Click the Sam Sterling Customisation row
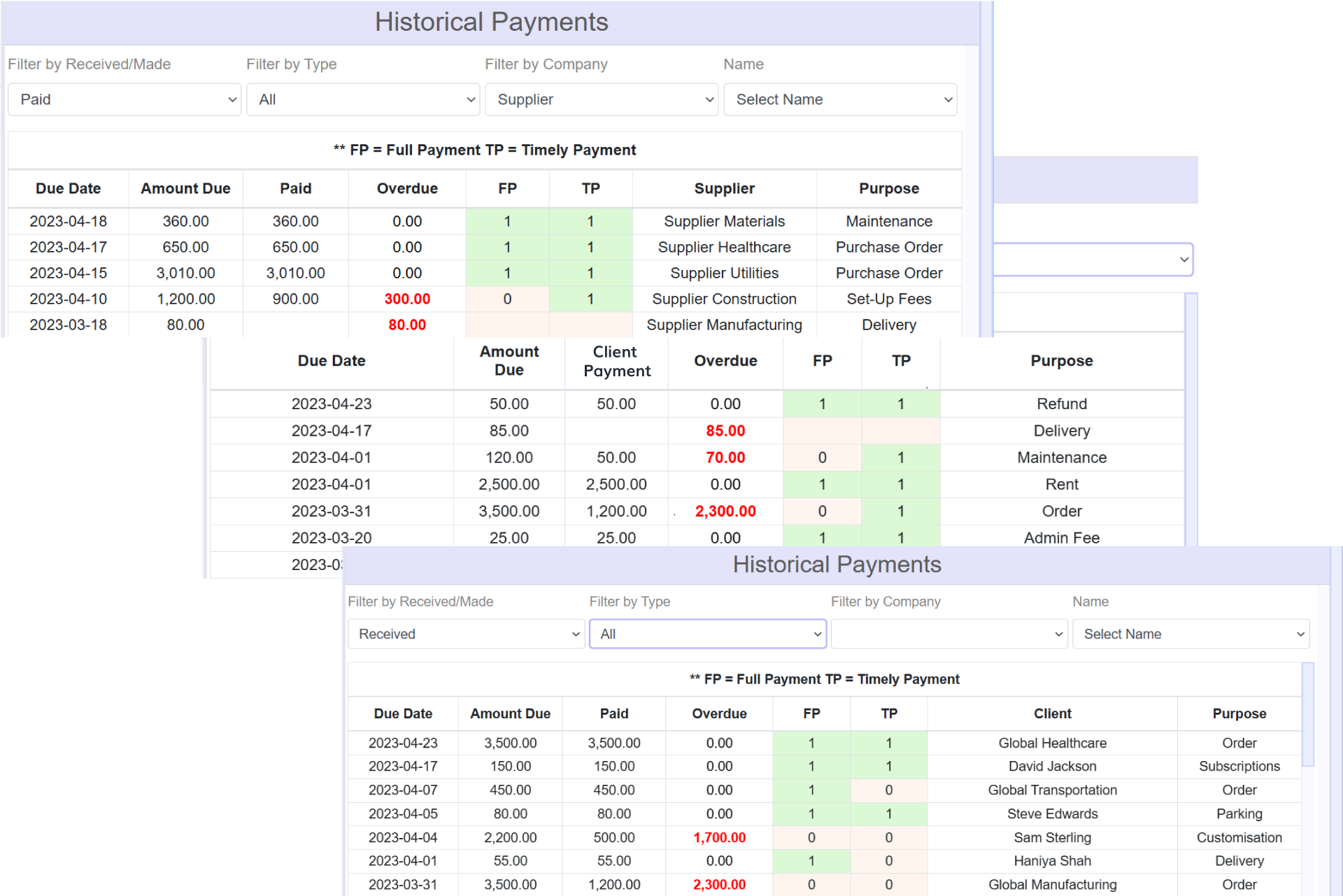 1052,837
